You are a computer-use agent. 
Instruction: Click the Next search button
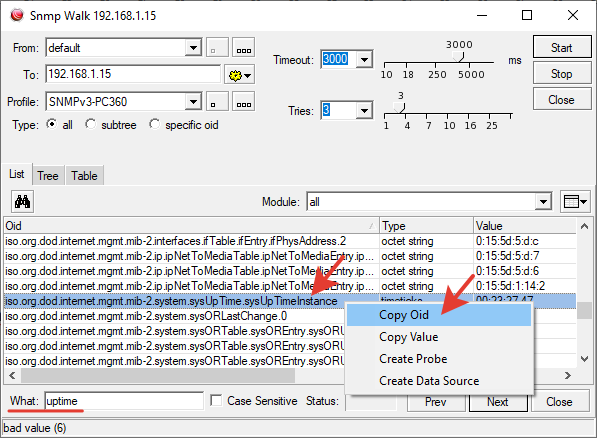pos(498,402)
